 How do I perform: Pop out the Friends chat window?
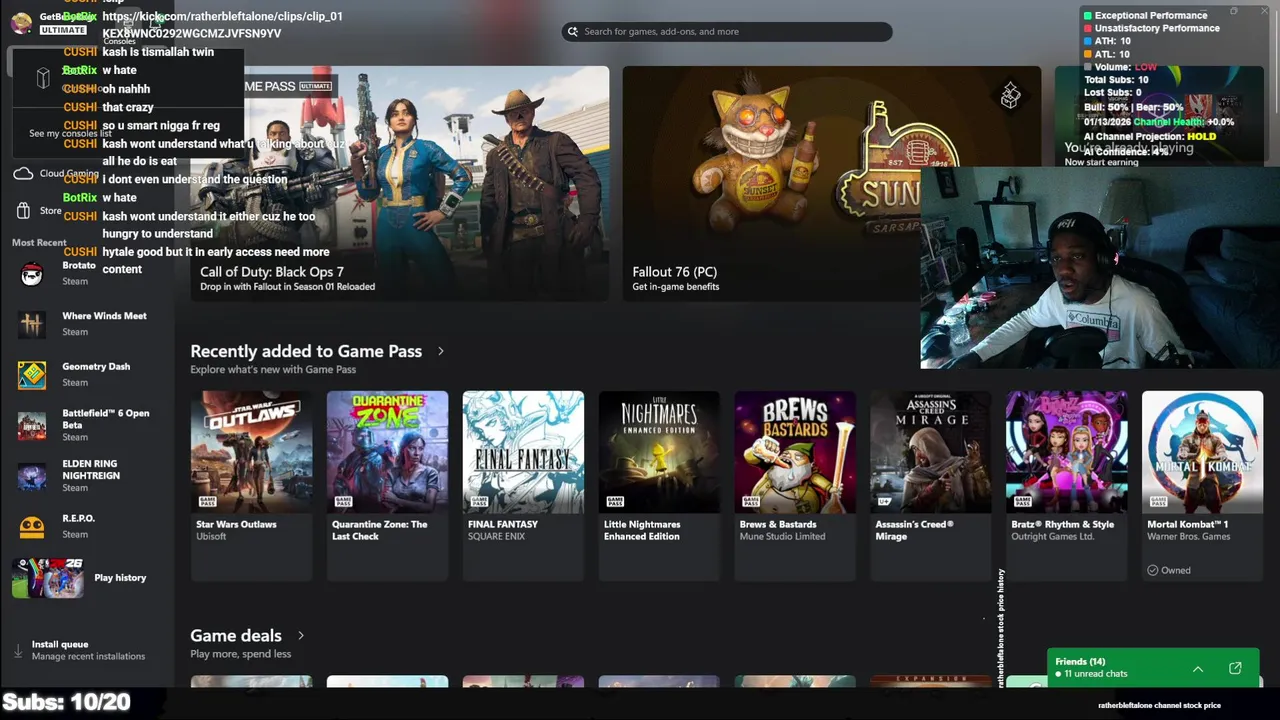point(1235,668)
